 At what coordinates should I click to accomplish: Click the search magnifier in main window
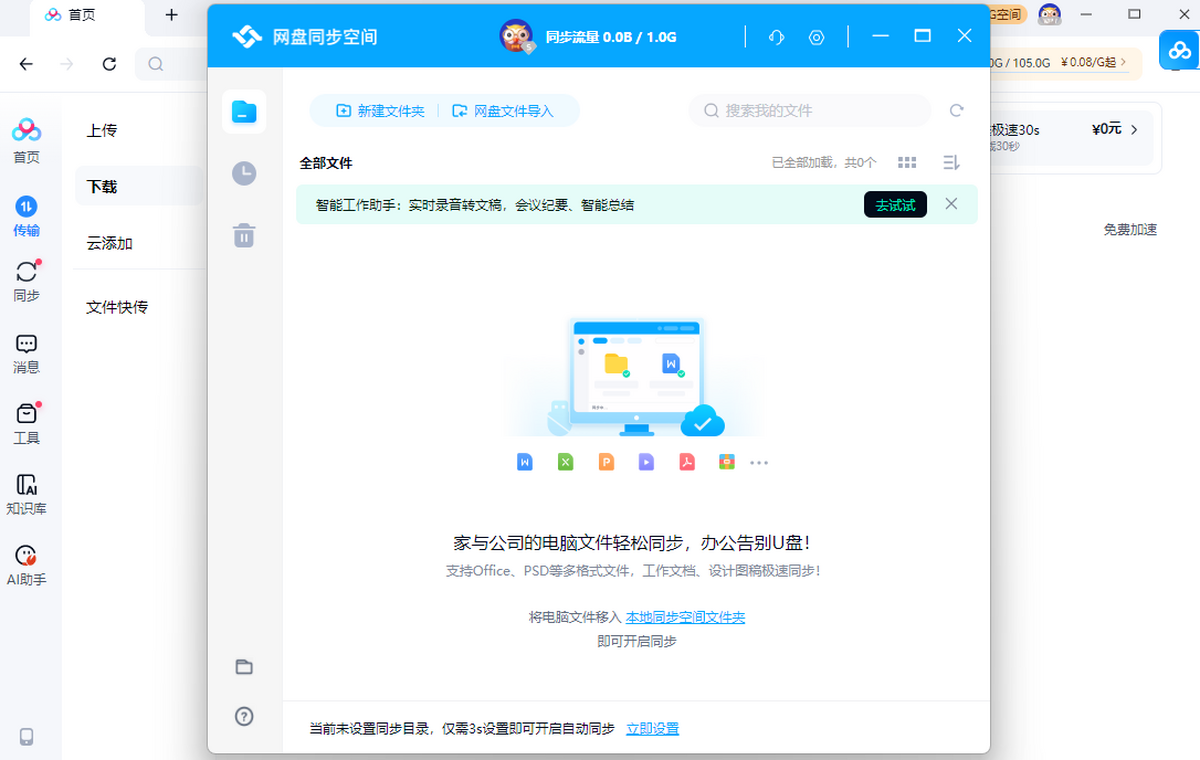click(156, 64)
